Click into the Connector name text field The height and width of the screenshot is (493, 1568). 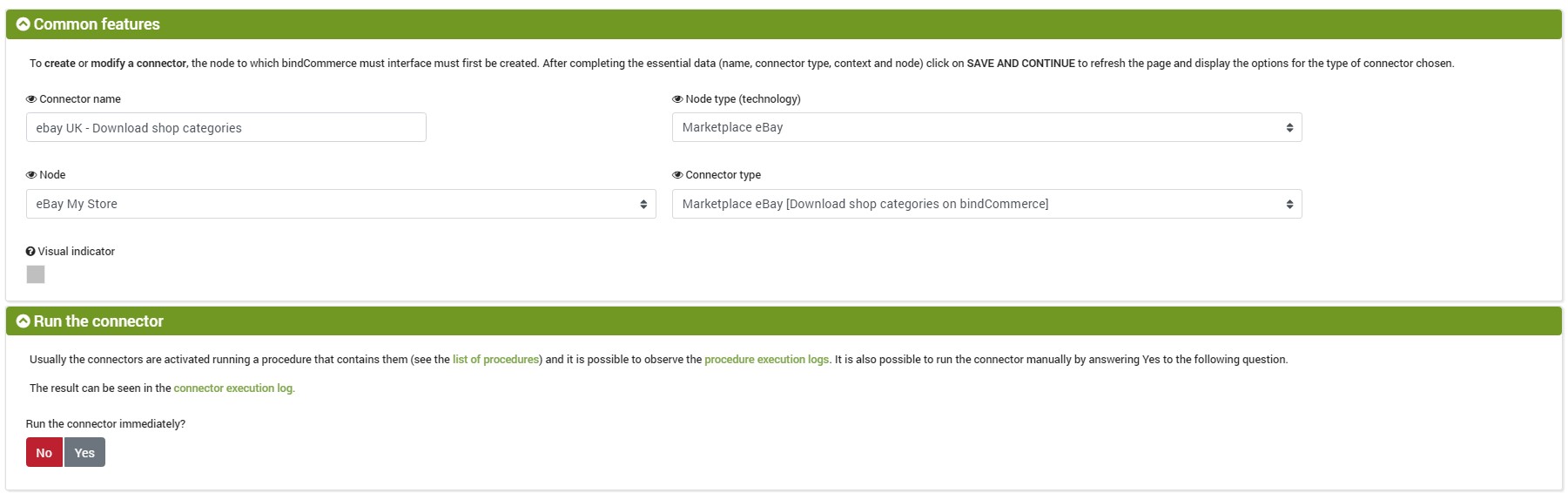[226, 127]
